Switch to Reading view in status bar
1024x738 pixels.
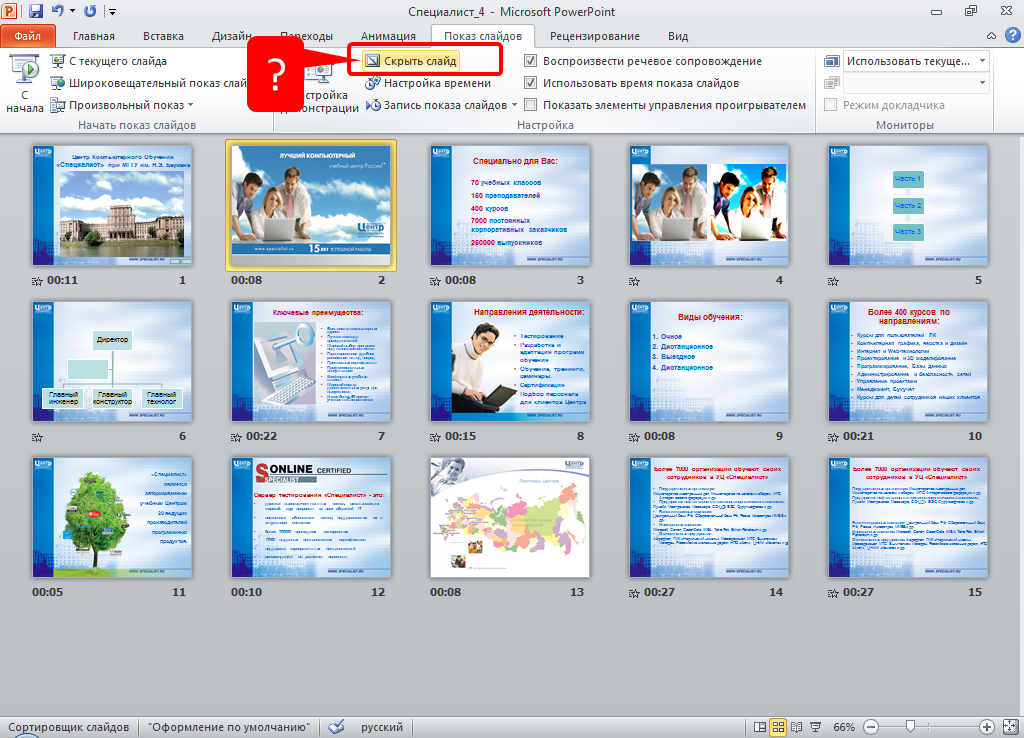coord(796,727)
